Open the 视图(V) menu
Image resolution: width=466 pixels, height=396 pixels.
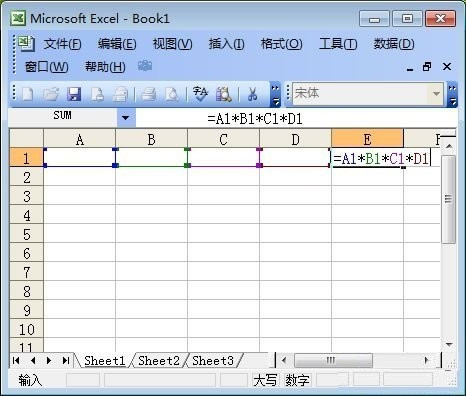point(172,44)
